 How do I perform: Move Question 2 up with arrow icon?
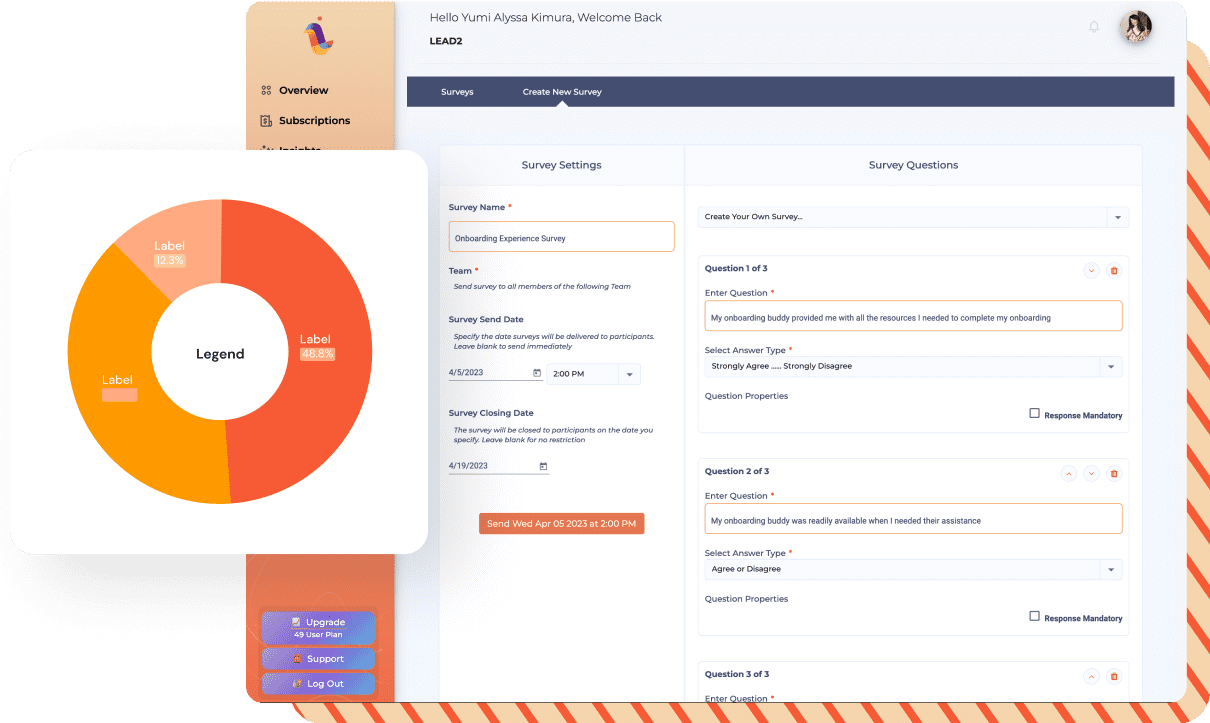(1068, 474)
